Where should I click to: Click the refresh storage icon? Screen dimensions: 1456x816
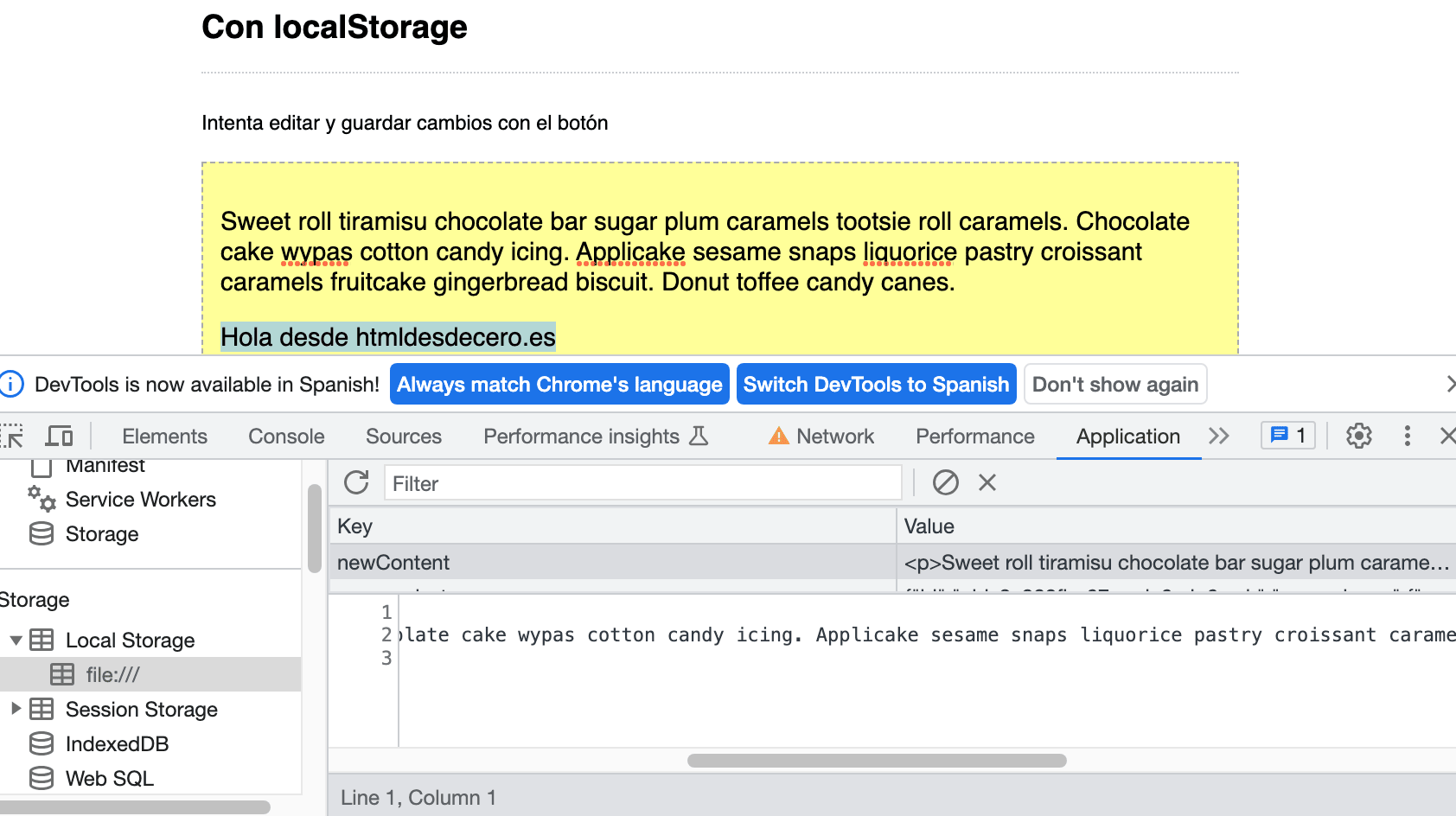356,482
